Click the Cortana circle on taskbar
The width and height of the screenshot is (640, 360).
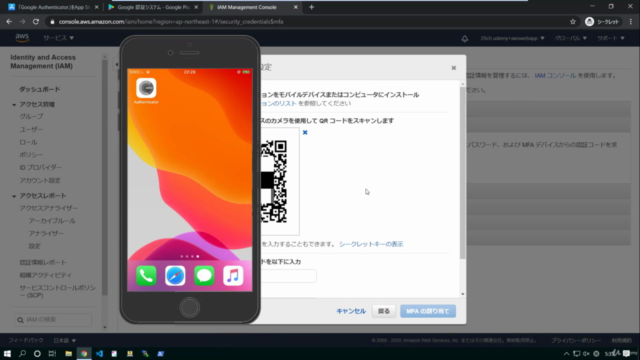[x=37, y=353]
